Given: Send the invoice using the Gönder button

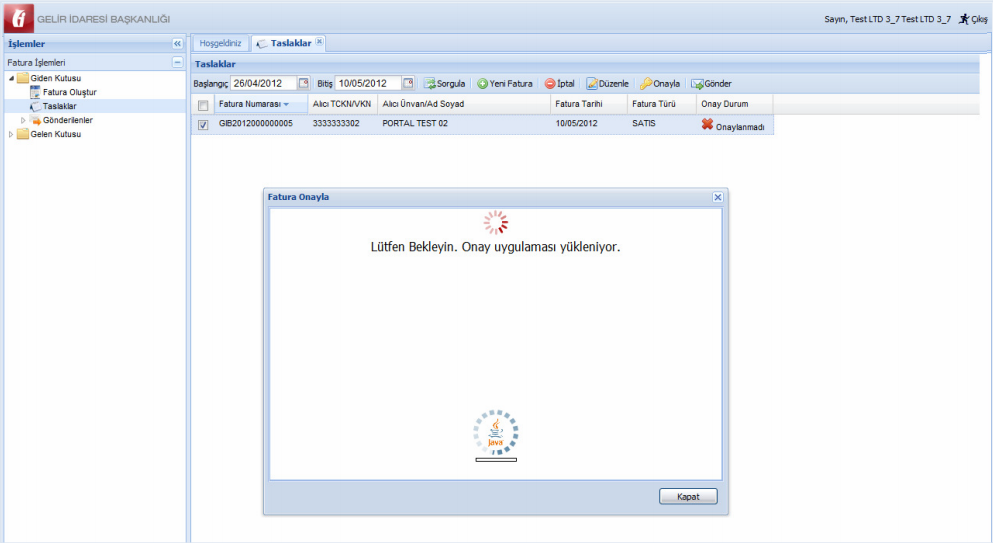Looking at the screenshot, I should point(711,84).
